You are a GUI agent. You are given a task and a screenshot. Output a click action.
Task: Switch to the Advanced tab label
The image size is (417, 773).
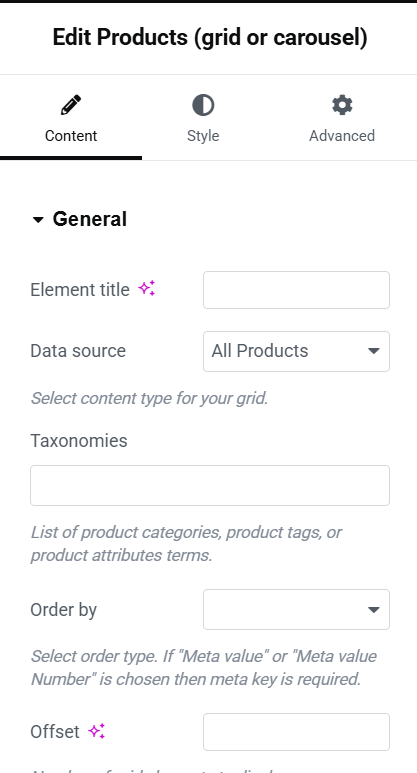point(342,136)
